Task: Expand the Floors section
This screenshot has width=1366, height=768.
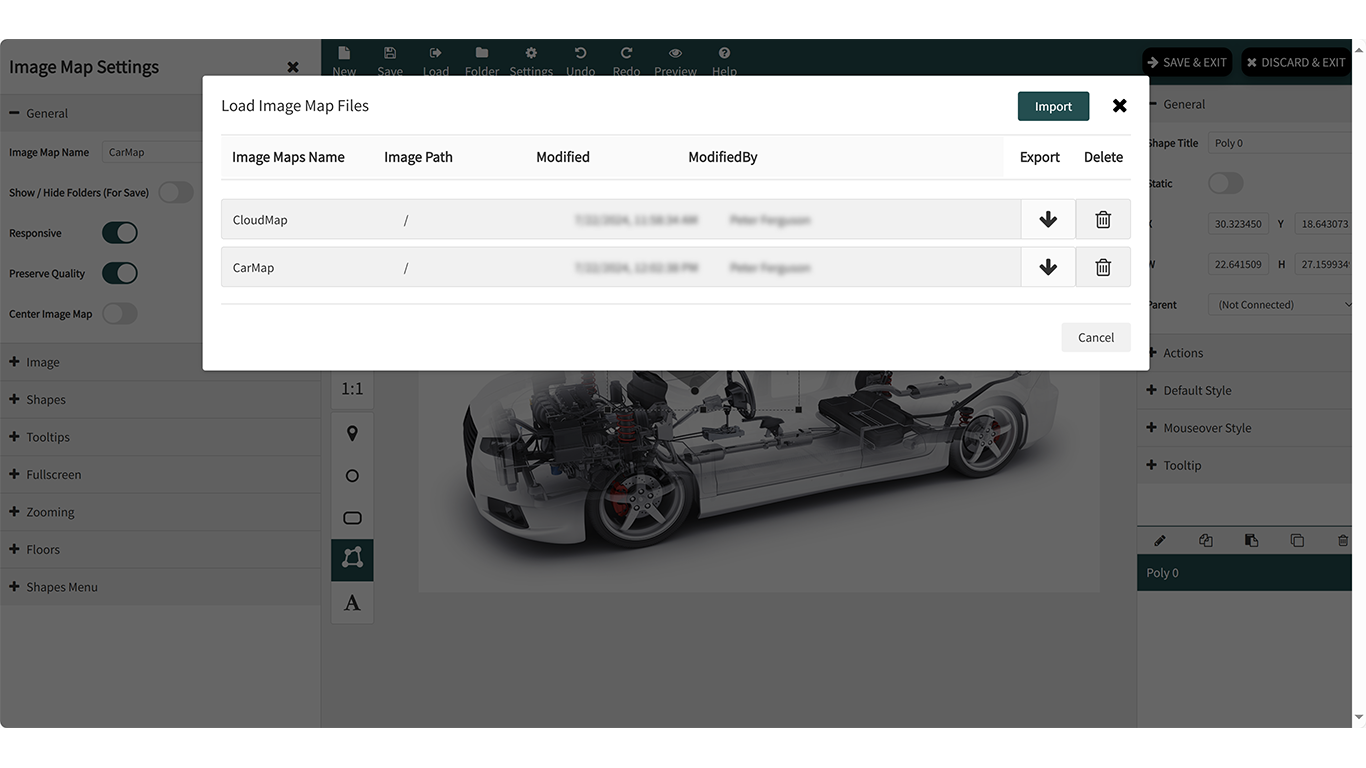Action: (160, 549)
